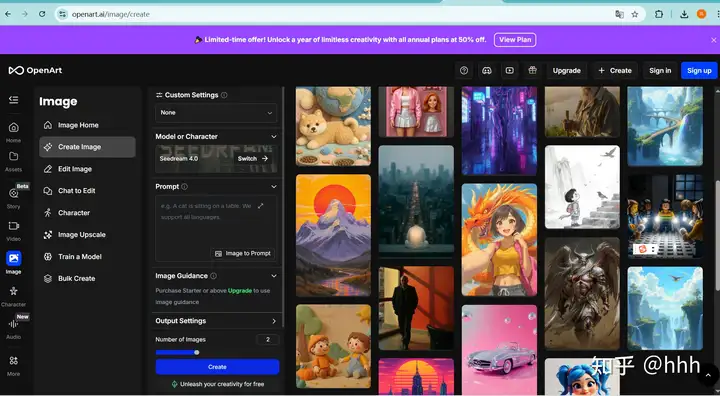720x396 pixels.
Task: Click the Upgrade button in header
Action: coord(567,70)
